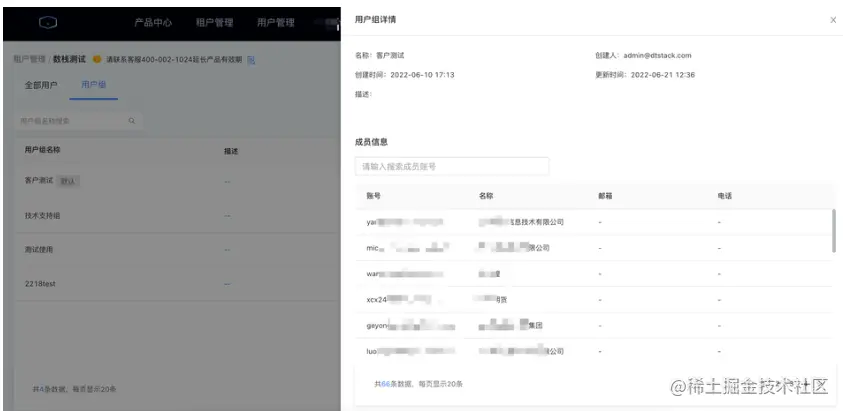Click the 电话 column header
The image size is (843, 411).
(x=725, y=196)
